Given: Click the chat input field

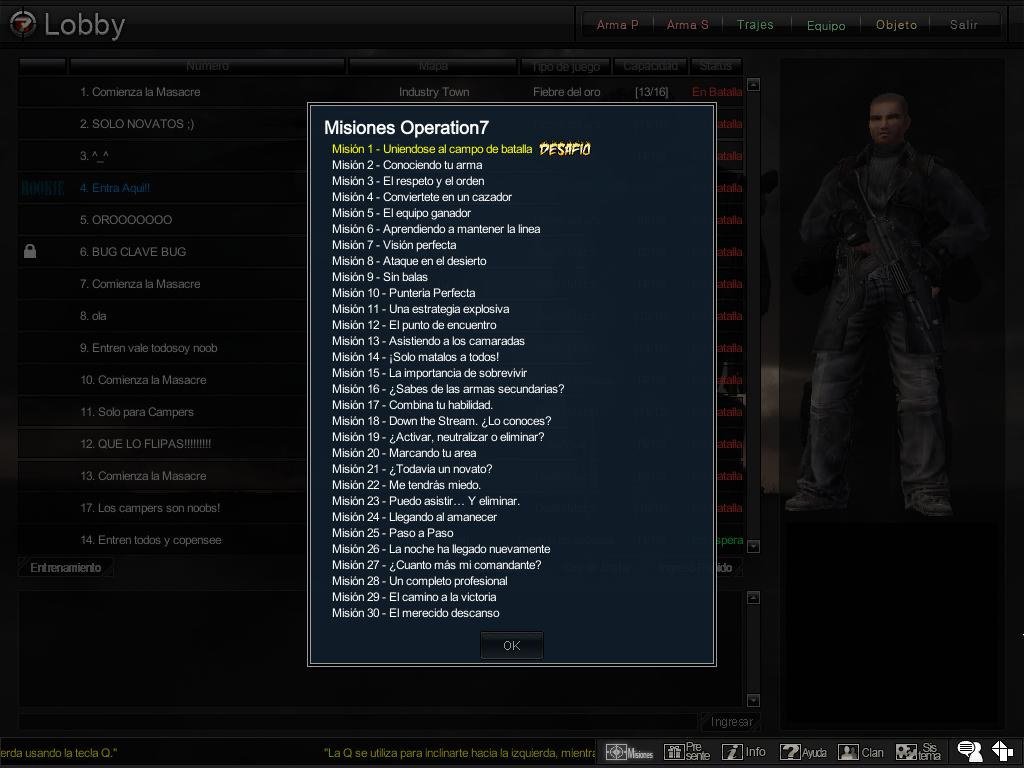Looking at the screenshot, I should [358, 722].
